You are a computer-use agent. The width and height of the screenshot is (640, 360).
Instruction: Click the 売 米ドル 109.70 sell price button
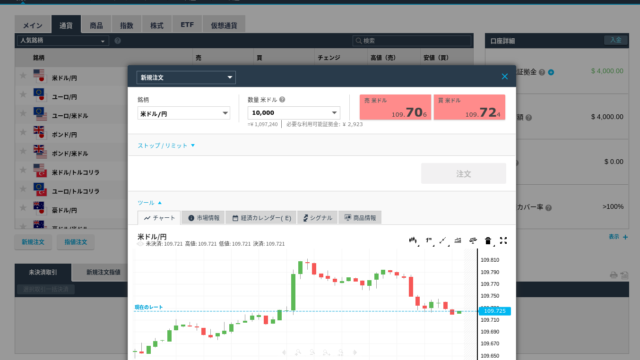pyautogui.click(x=395, y=107)
